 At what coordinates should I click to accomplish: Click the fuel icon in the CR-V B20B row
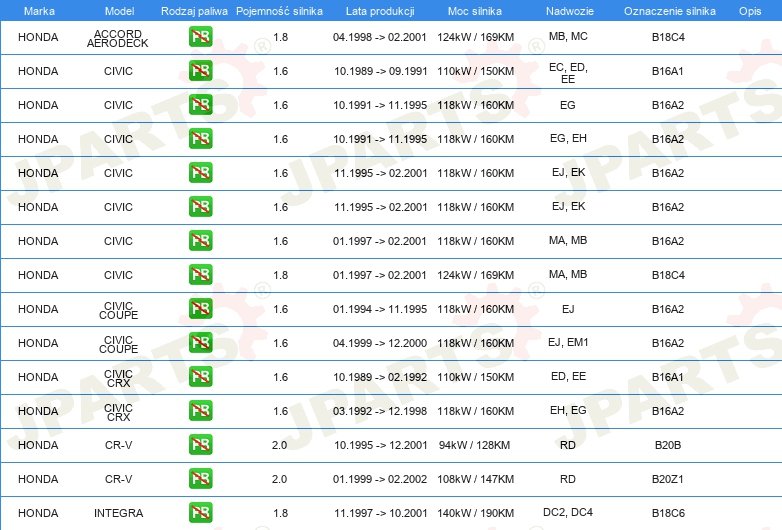coord(200,445)
